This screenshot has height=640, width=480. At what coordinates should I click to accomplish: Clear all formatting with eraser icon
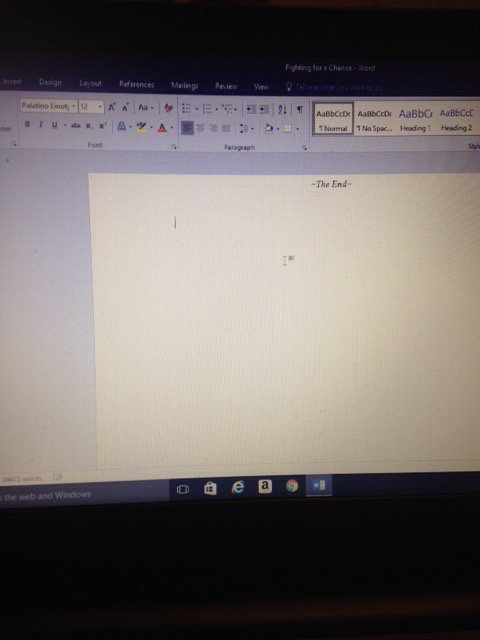coord(168,109)
